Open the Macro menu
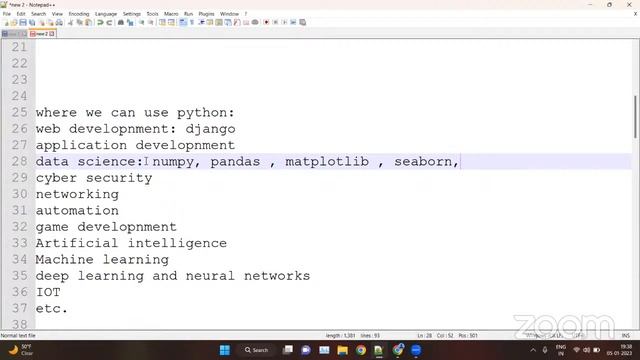The height and width of the screenshot is (360, 640). click(x=171, y=14)
